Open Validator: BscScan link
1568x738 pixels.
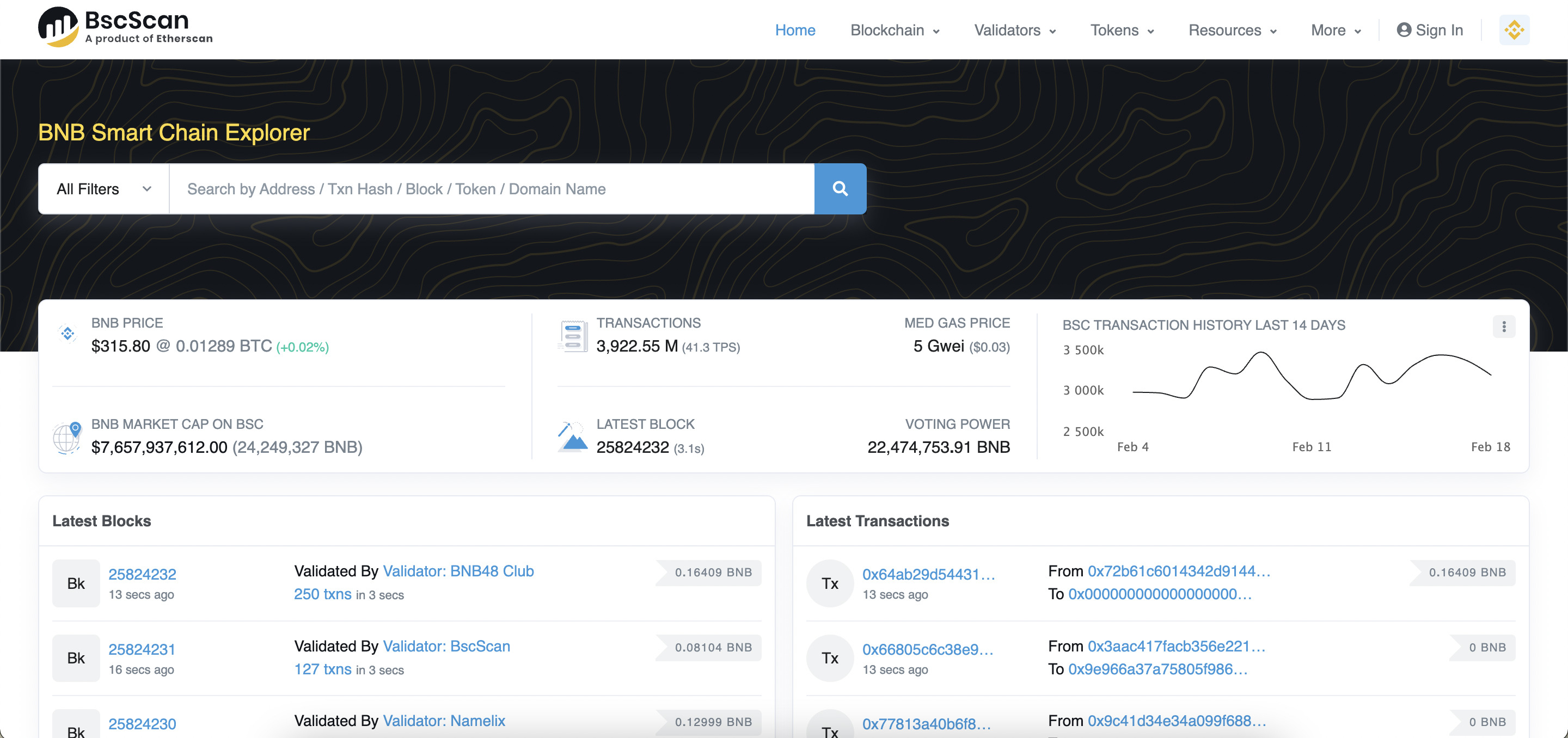446,646
